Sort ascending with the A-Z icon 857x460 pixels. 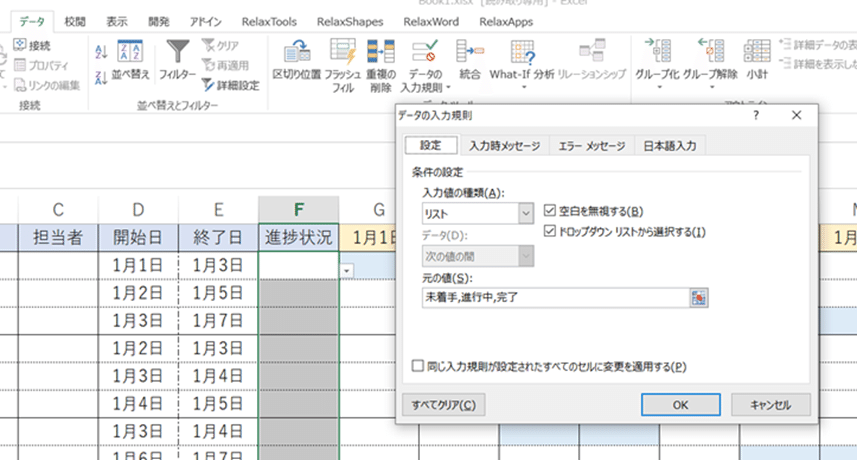101,52
